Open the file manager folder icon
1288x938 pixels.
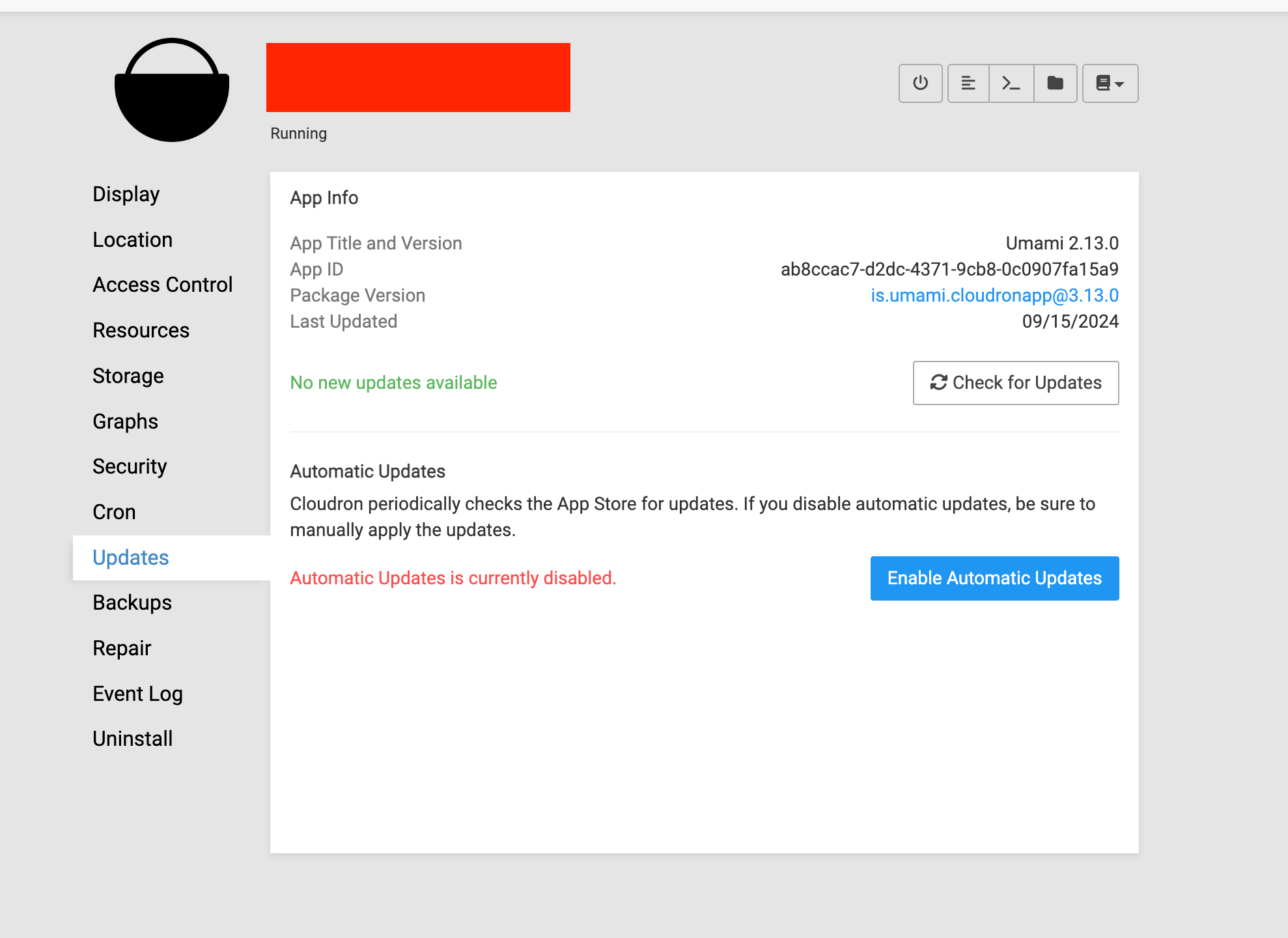[x=1056, y=83]
